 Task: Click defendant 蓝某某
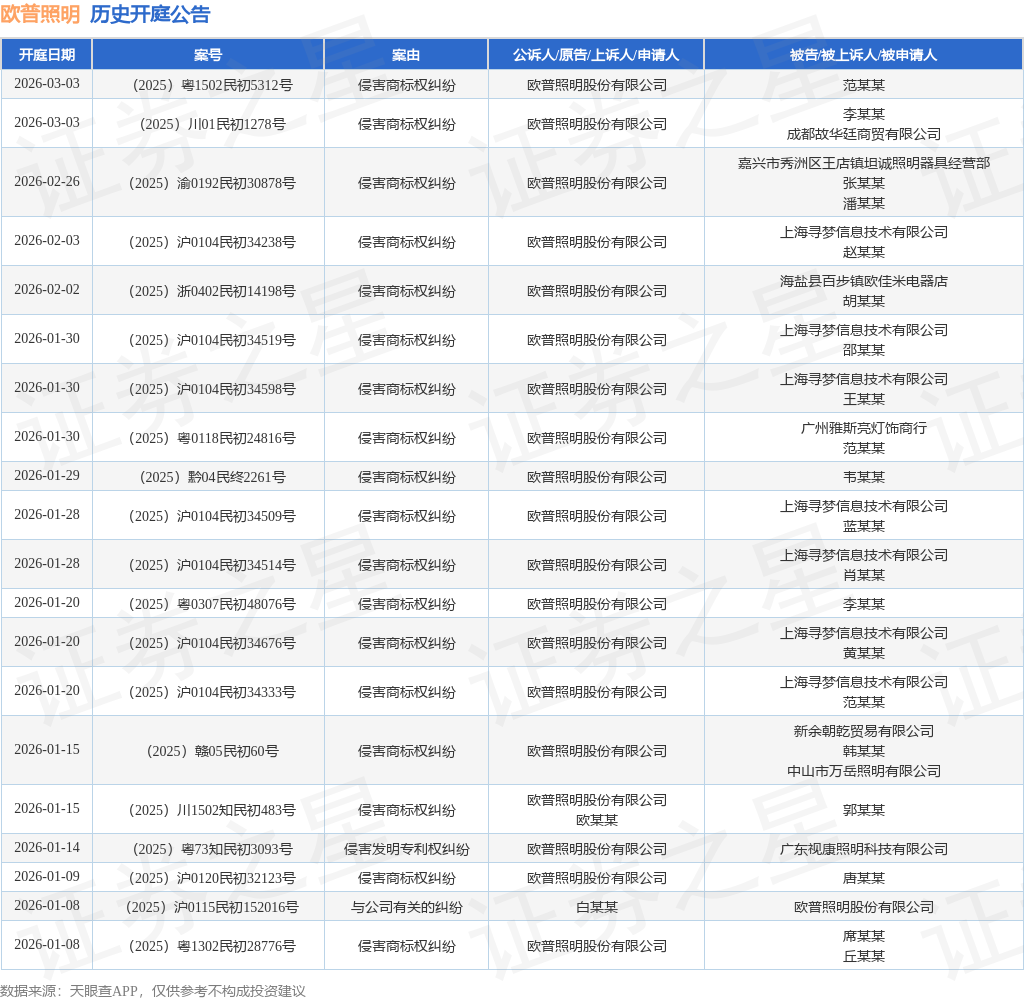863,526
